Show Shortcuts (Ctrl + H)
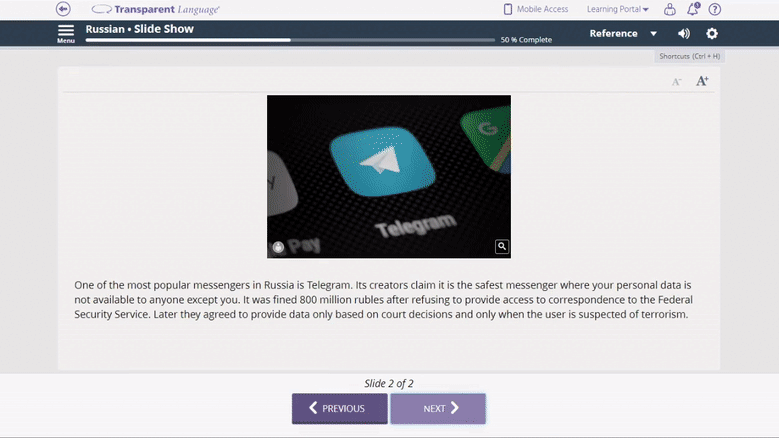 (x=690, y=56)
